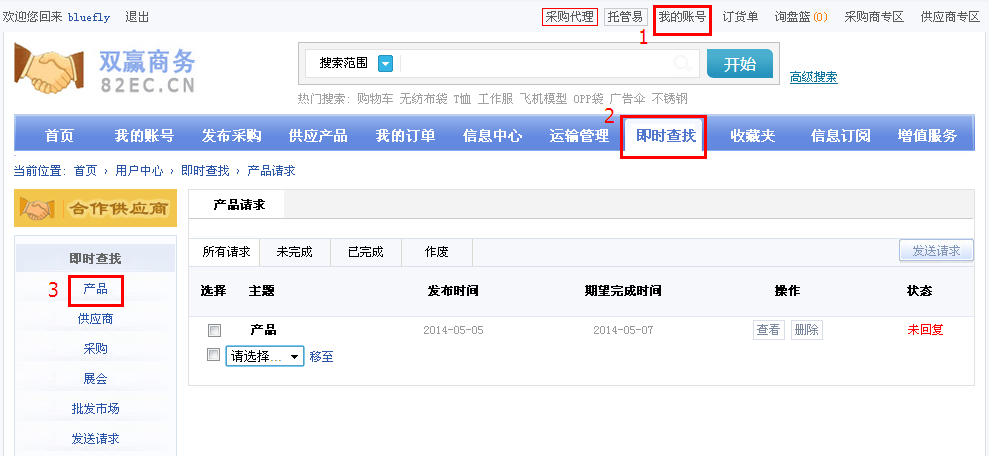Switch to the 未完成 filter tab
Screen dimensions: 989x456
pos(295,252)
